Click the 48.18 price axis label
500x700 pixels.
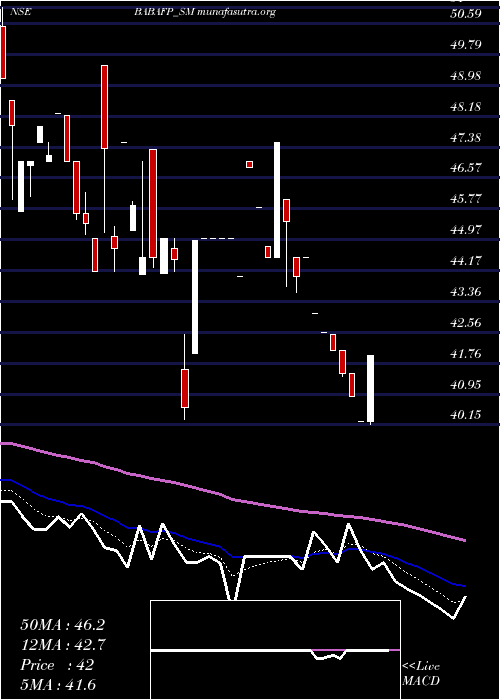(466, 107)
